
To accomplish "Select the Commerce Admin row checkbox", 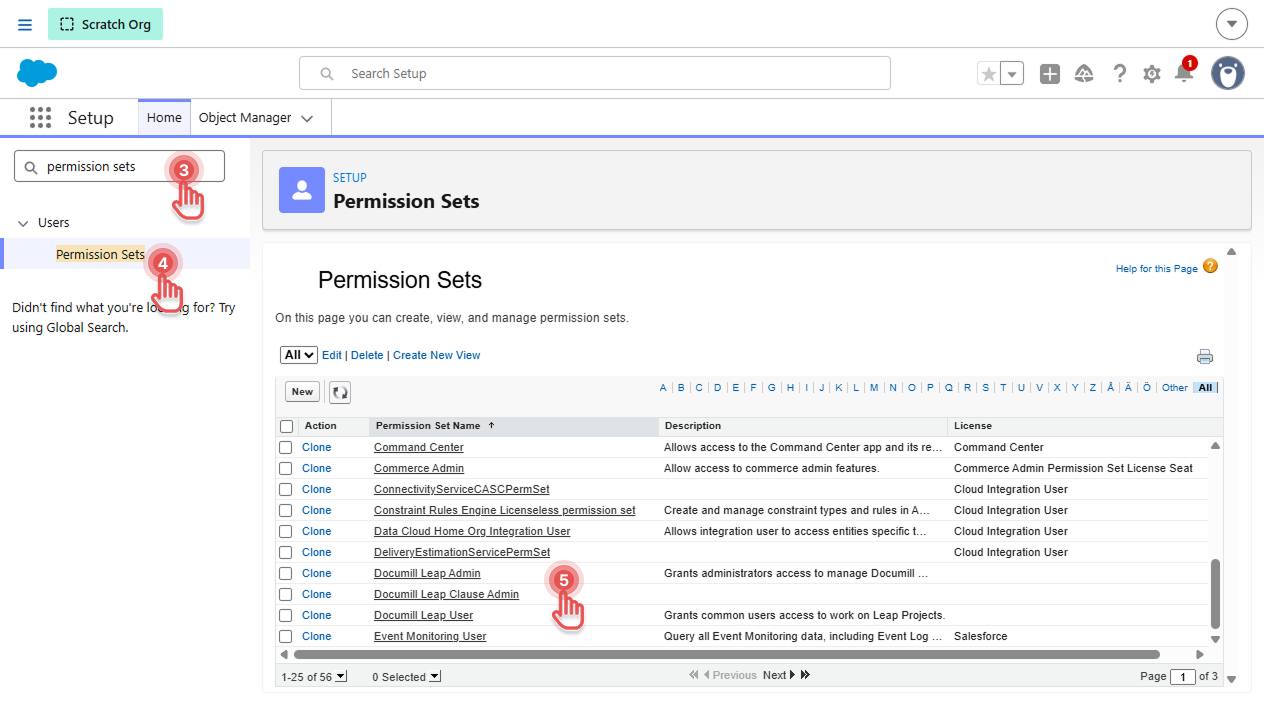I will (x=286, y=468).
